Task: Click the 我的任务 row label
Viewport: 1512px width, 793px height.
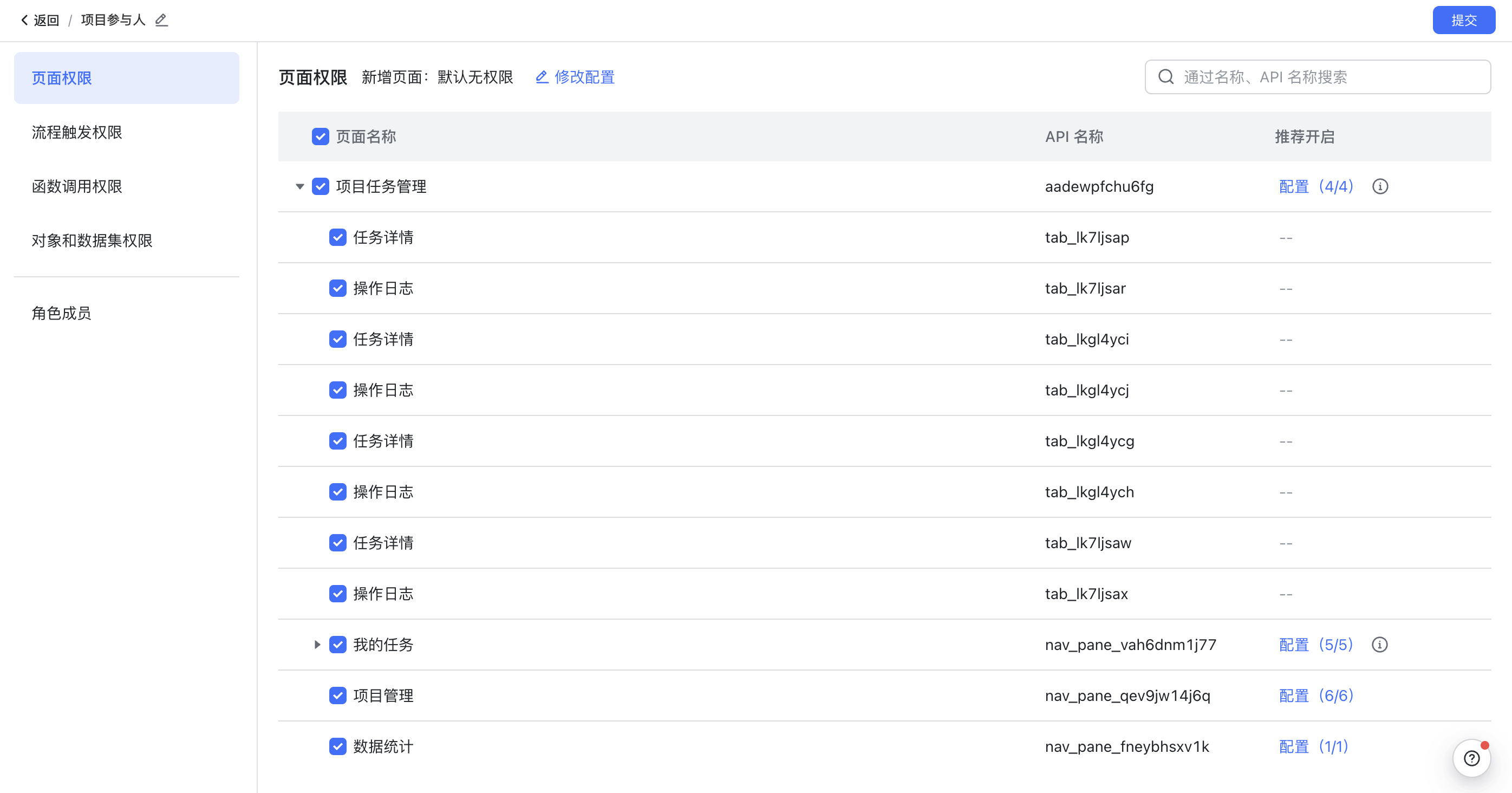Action: 383,645
